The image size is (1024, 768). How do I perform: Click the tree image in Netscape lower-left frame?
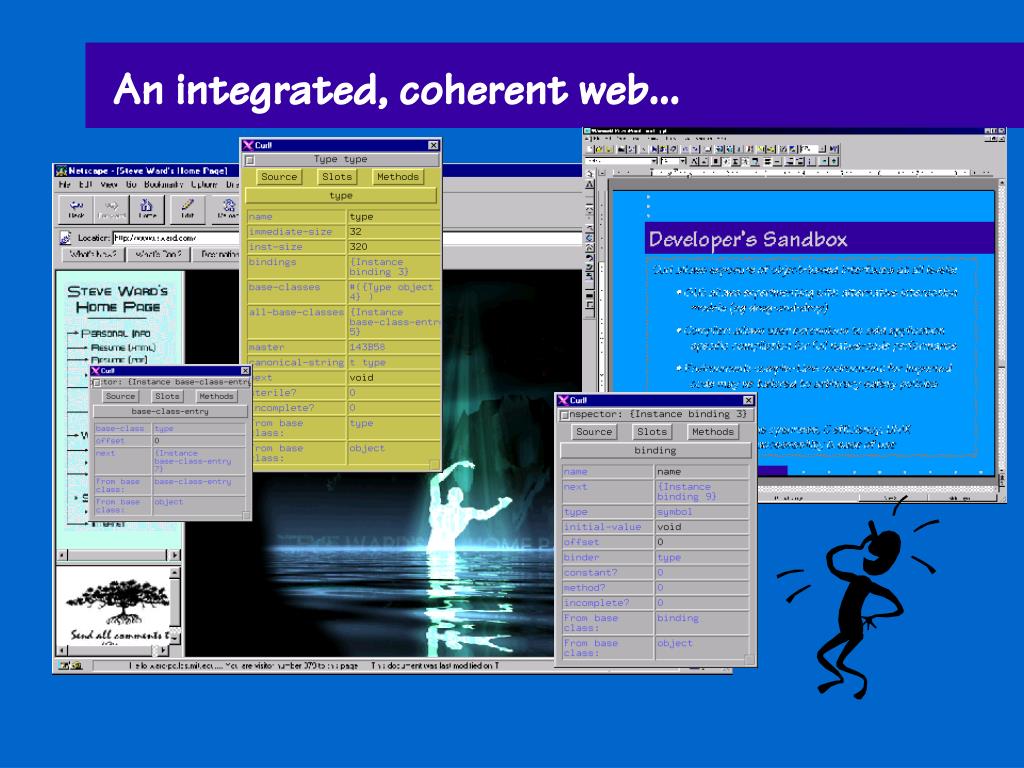(x=118, y=600)
